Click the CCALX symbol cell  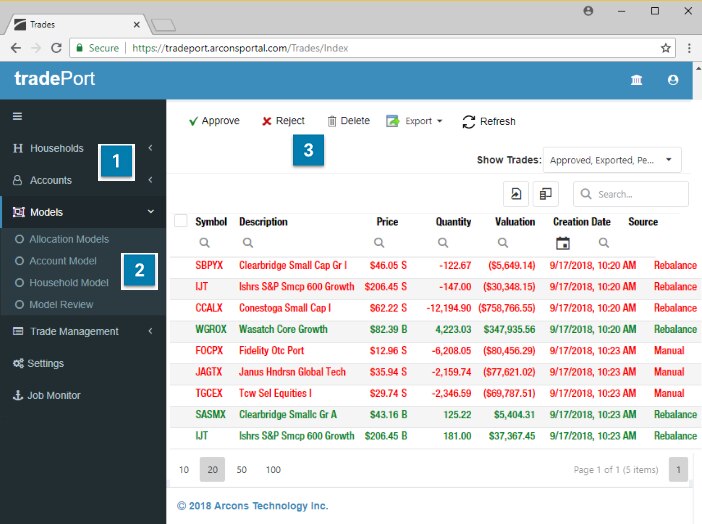(x=209, y=308)
